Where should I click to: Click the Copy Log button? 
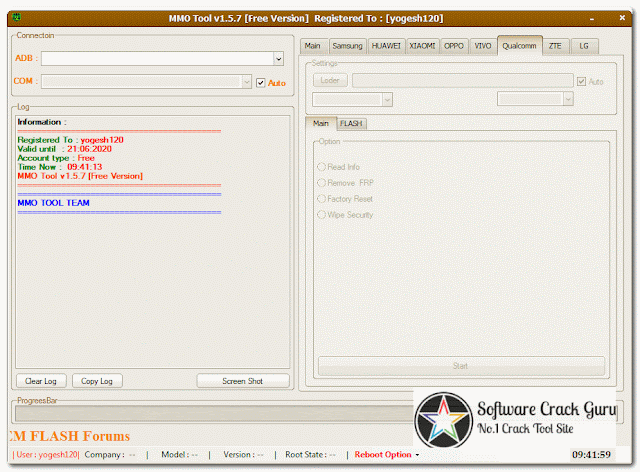[97, 381]
